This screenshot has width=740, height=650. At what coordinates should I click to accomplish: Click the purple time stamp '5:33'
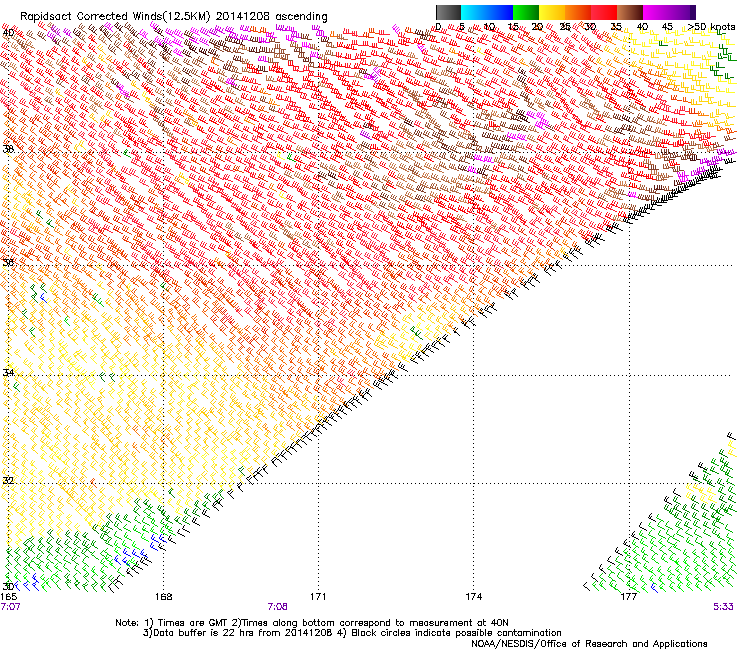(x=723, y=607)
